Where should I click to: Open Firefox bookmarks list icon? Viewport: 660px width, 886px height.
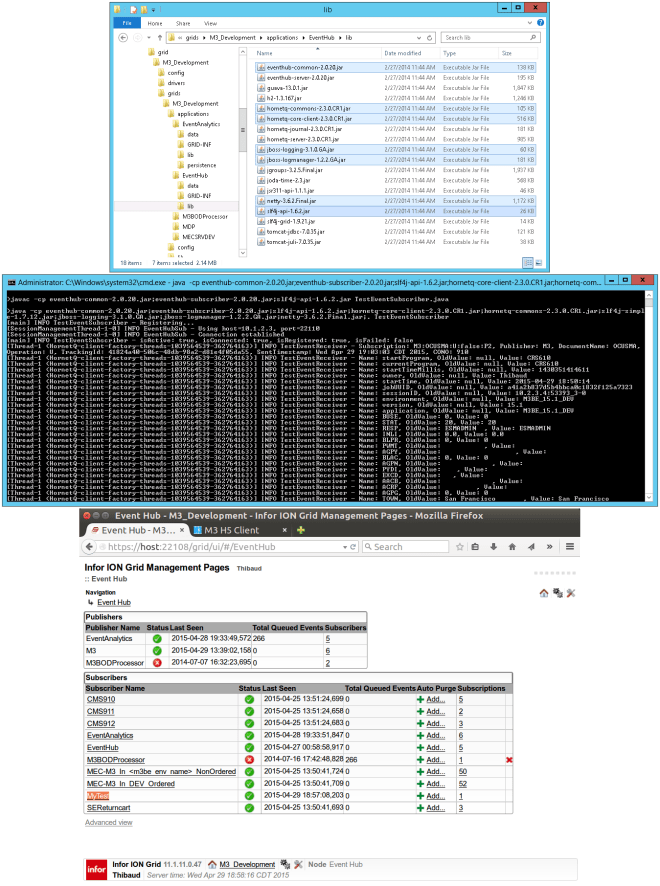coord(475,546)
